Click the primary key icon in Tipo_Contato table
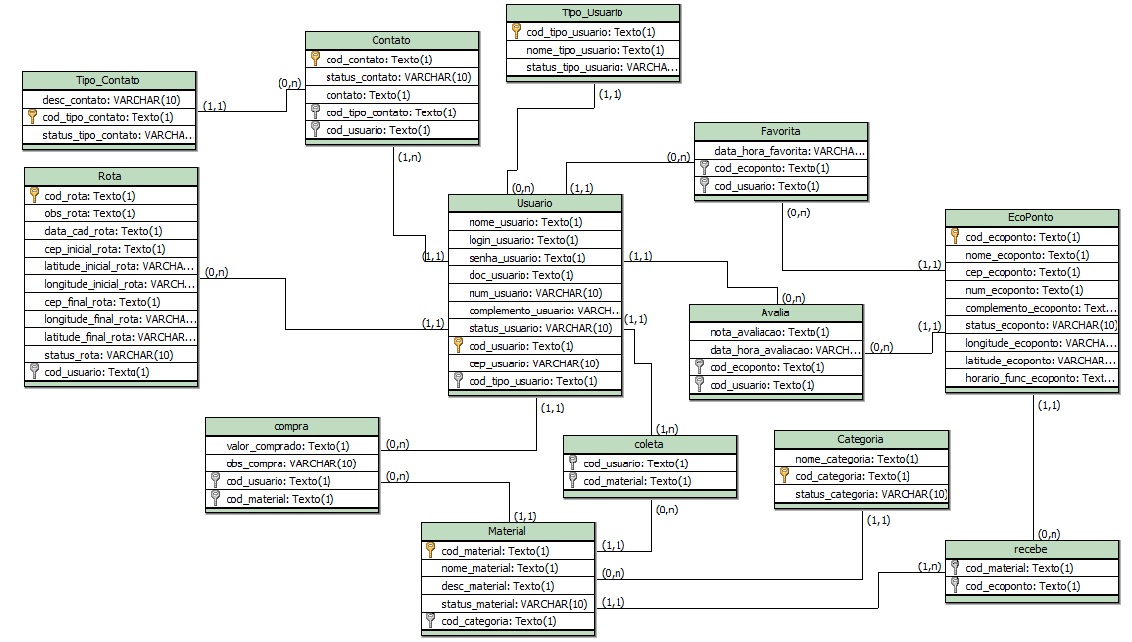 [32, 116]
